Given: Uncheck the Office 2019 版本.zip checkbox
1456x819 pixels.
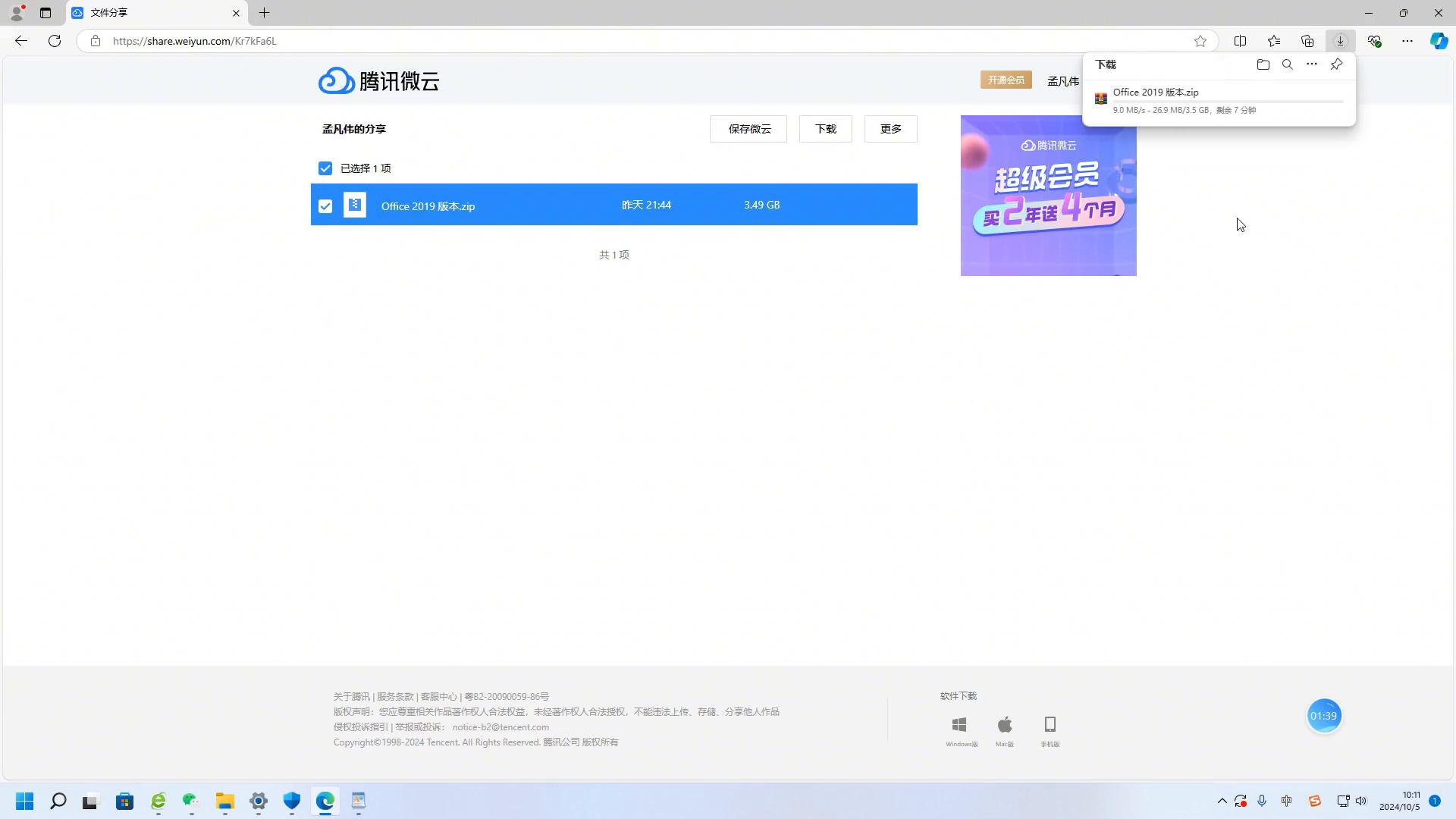Looking at the screenshot, I should click(x=325, y=206).
